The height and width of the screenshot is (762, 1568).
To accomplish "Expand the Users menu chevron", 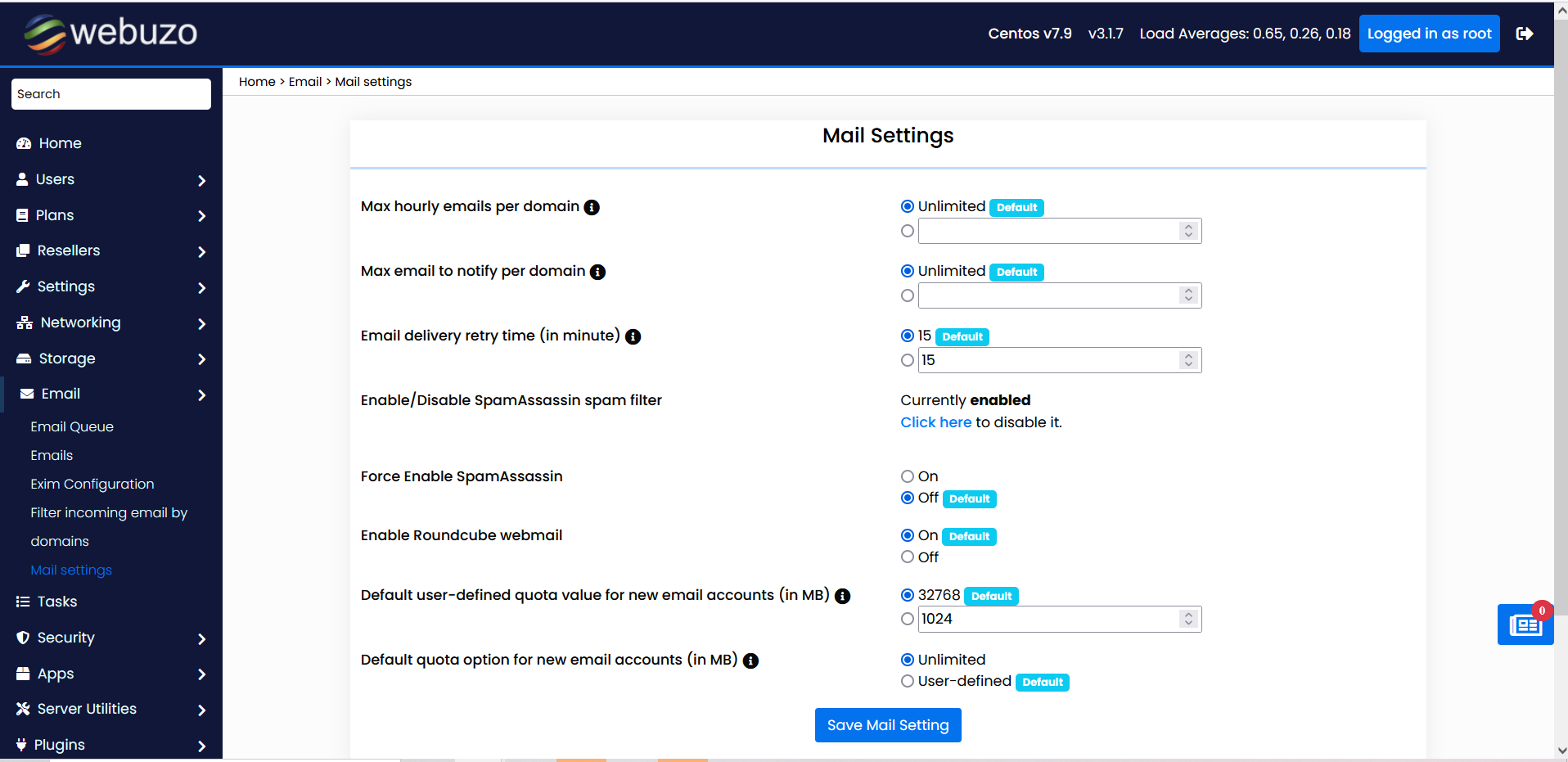I will tap(201, 180).
